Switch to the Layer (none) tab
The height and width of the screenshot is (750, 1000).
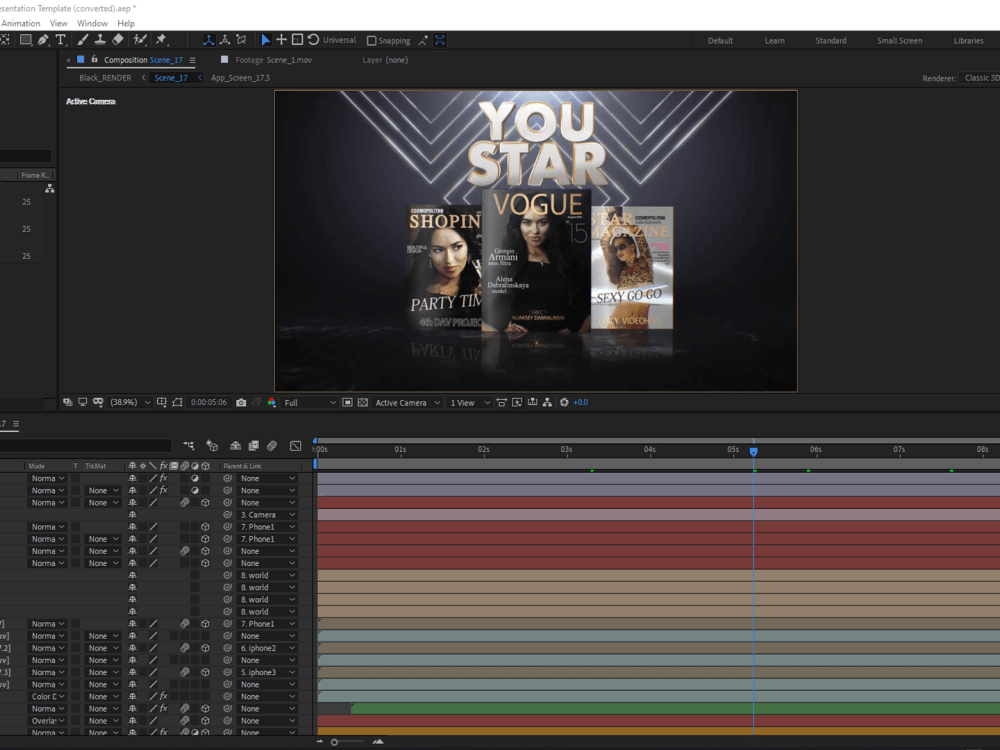[x=385, y=60]
